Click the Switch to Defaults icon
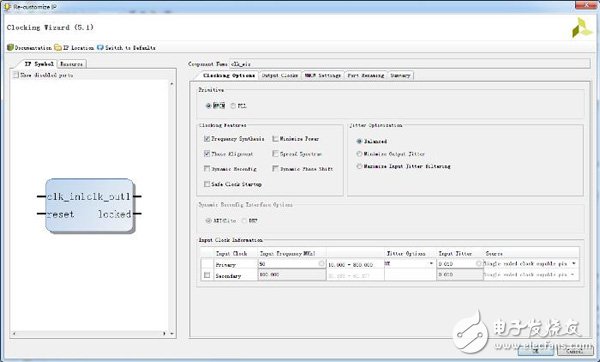The height and width of the screenshot is (362, 600). [100, 47]
